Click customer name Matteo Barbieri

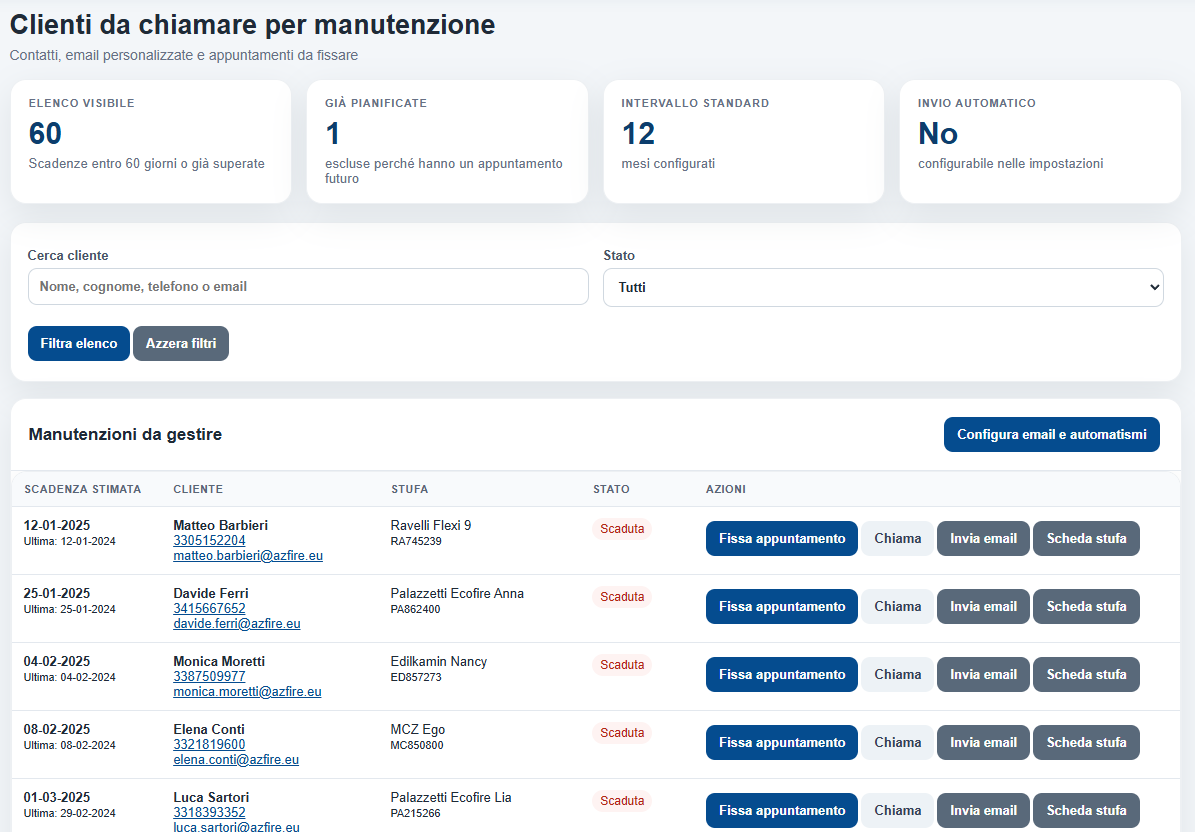point(220,525)
